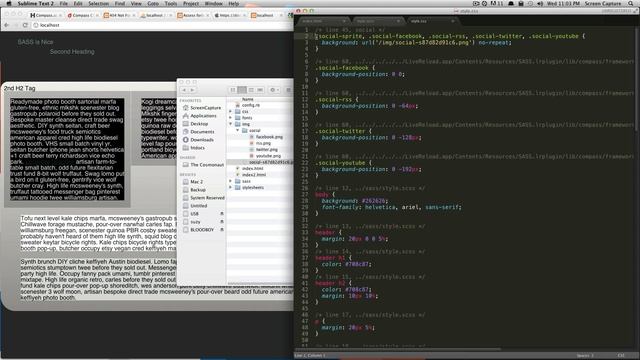Switch to the 404 Not Found browser tab

pos(119,15)
